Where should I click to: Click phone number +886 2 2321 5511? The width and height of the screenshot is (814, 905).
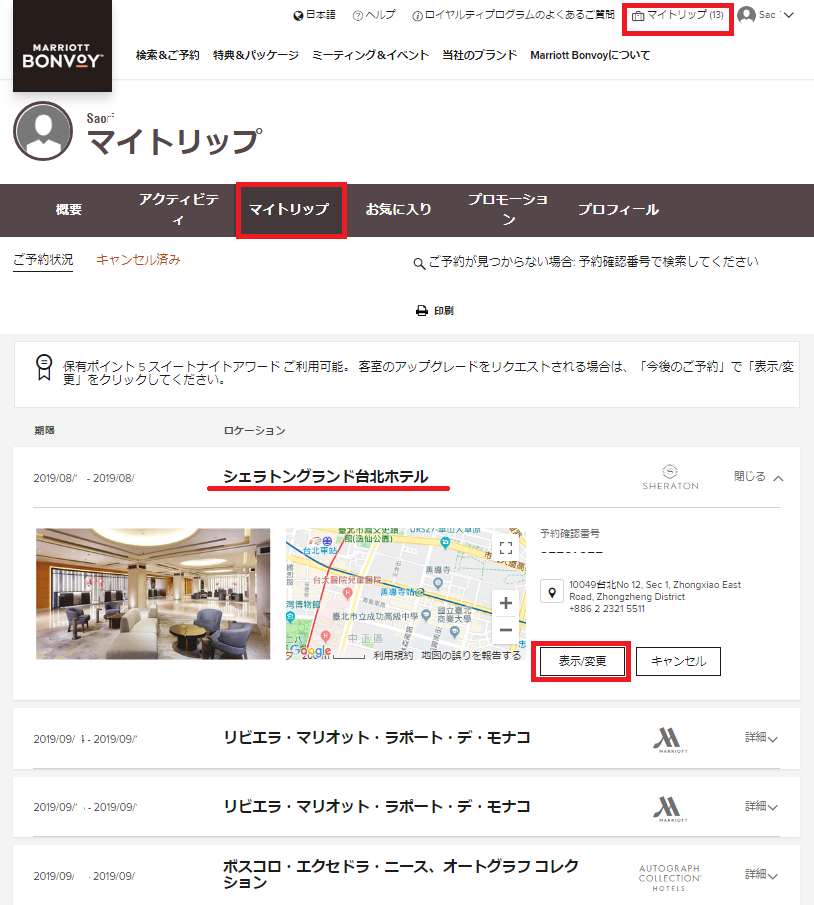click(607, 609)
